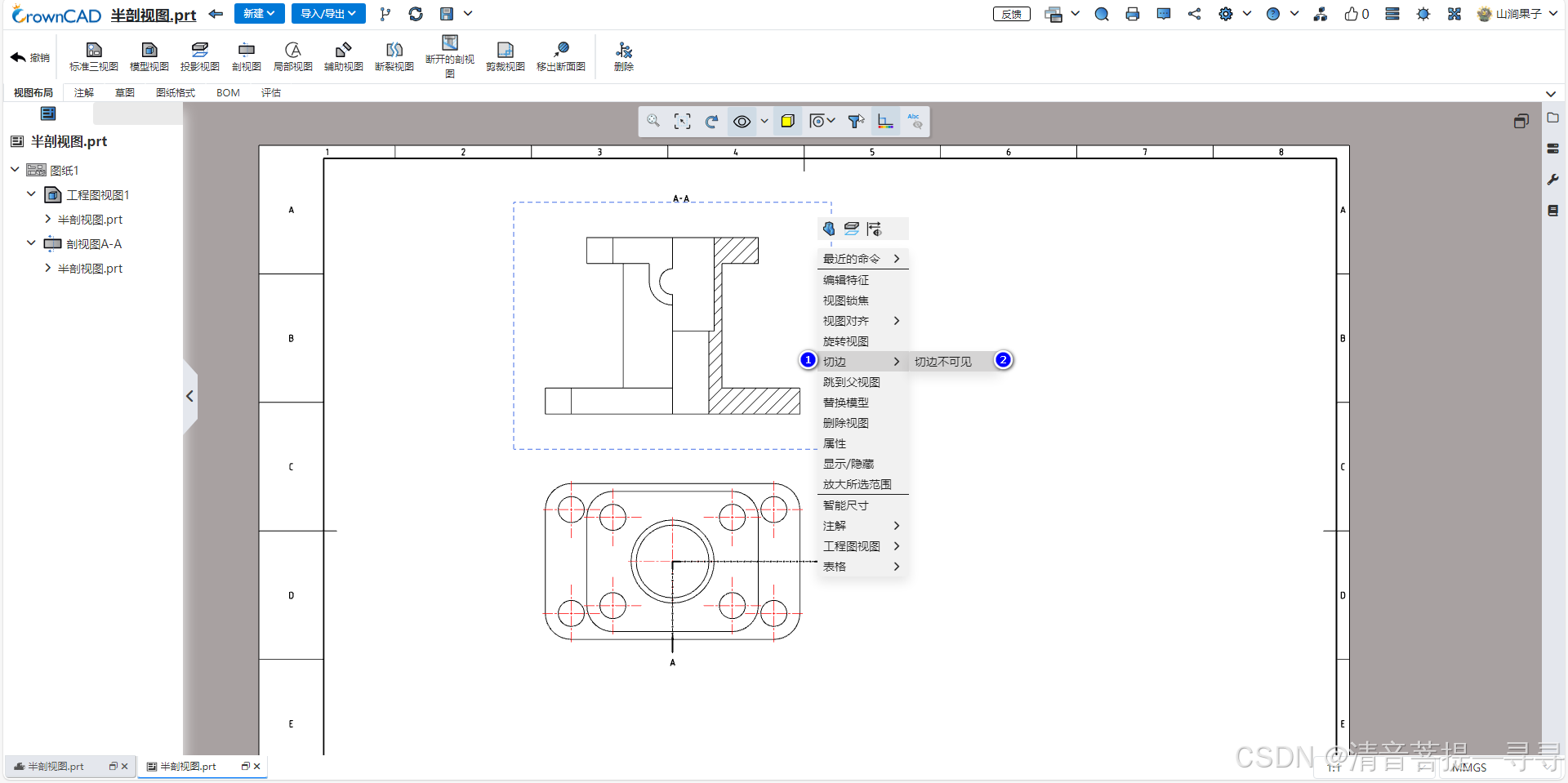
Task: Open the 图纸格式 ribbon tab
Action: pyautogui.click(x=176, y=93)
